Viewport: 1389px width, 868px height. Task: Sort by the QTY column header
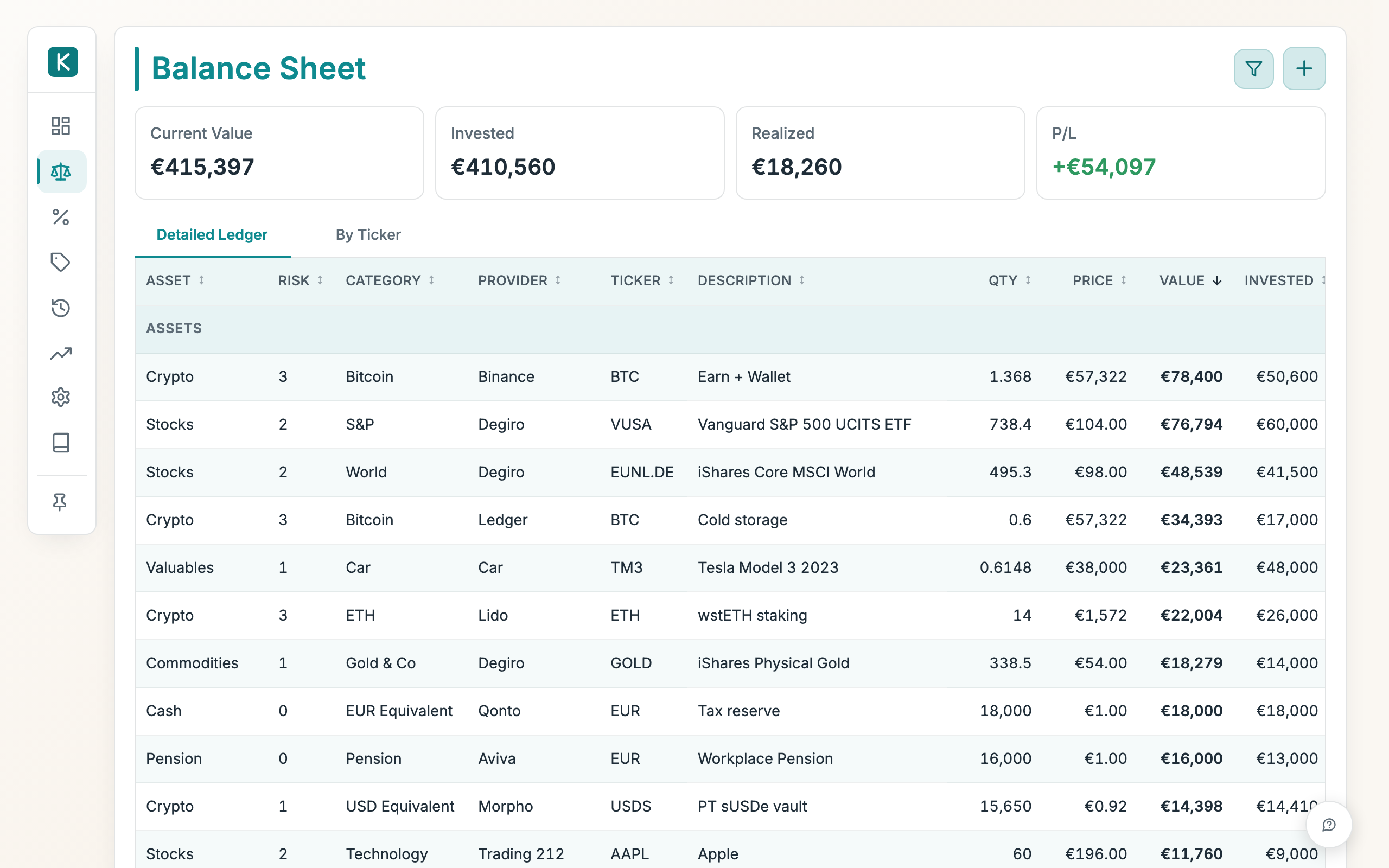[1009, 280]
